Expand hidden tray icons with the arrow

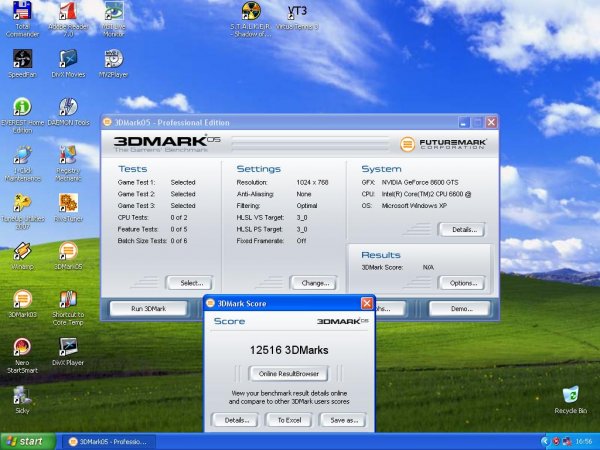click(545, 442)
